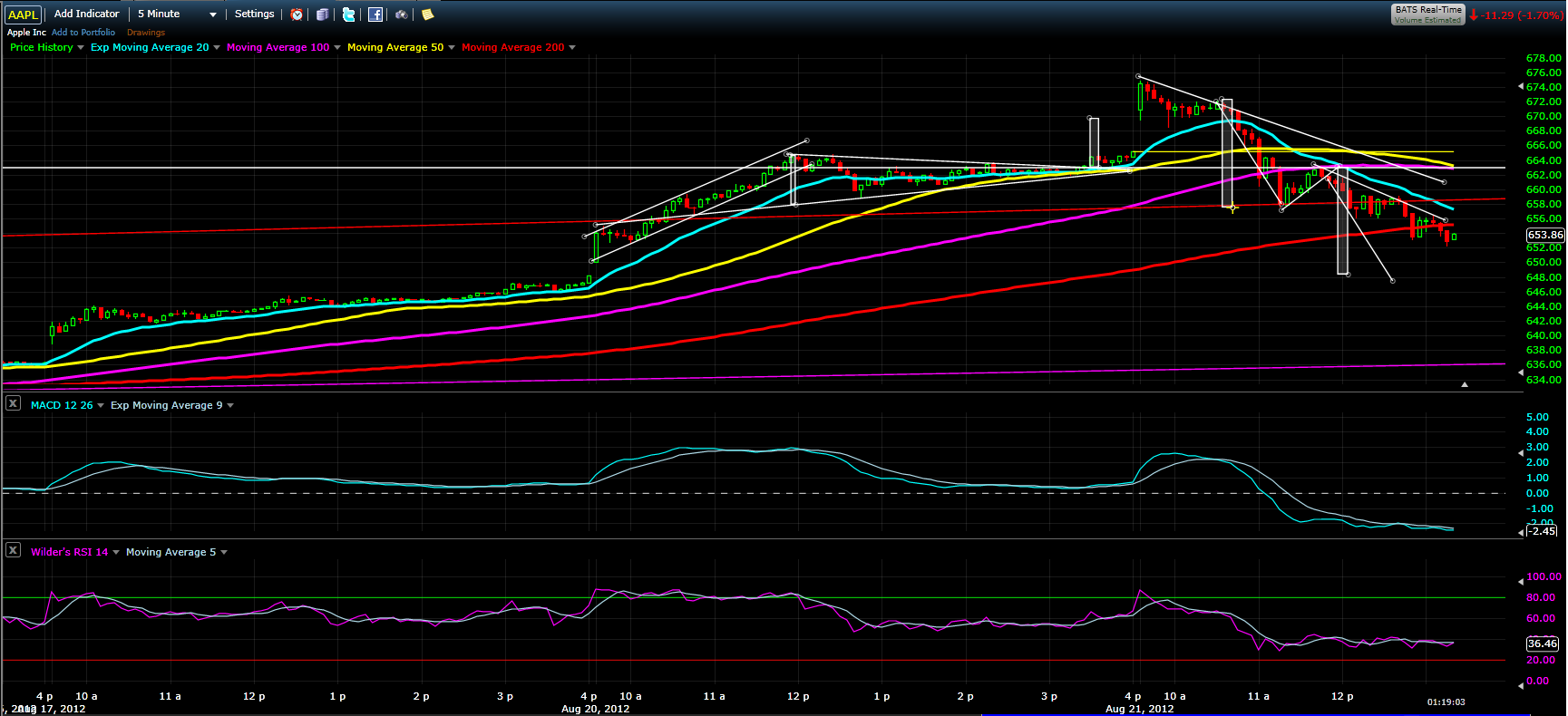Screen dimensions: 1568x716
Task: Click Add to Portfolio link
Action: coord(83,32)
